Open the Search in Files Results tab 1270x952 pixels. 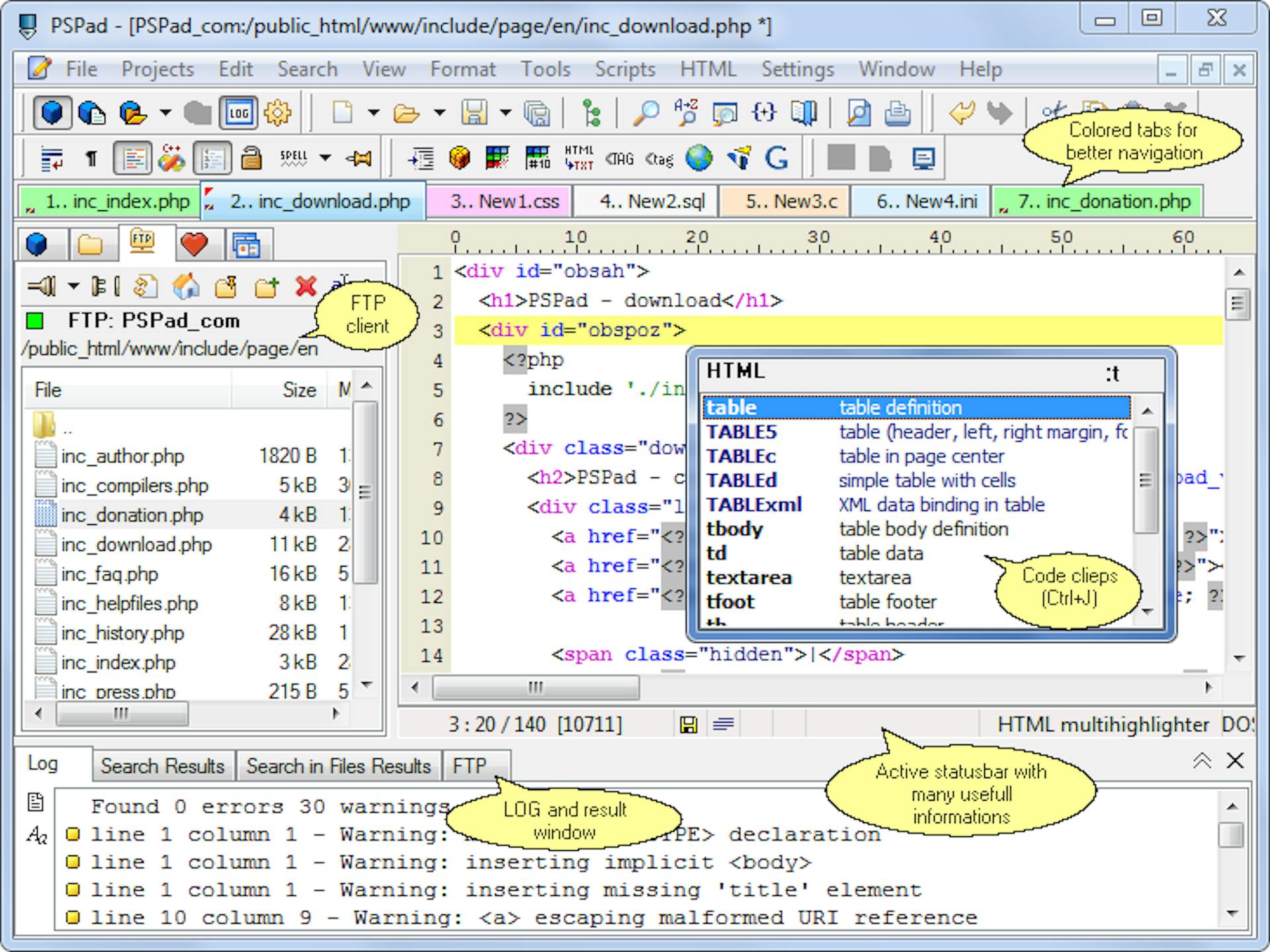coord(338,766)
